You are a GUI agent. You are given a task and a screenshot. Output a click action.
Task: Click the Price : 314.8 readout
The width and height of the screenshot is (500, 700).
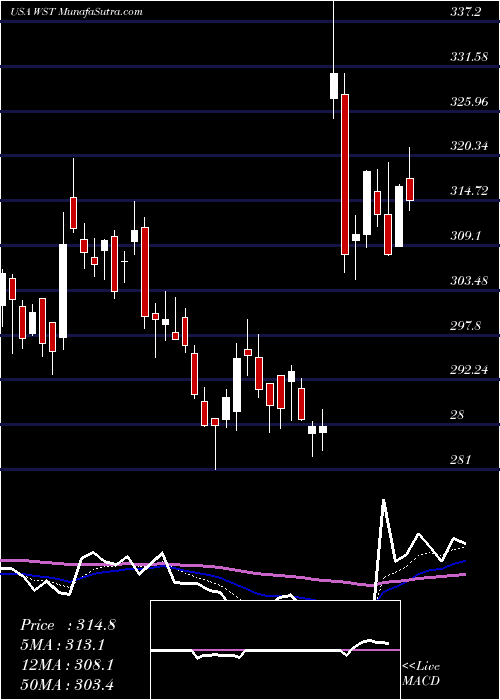68,625
